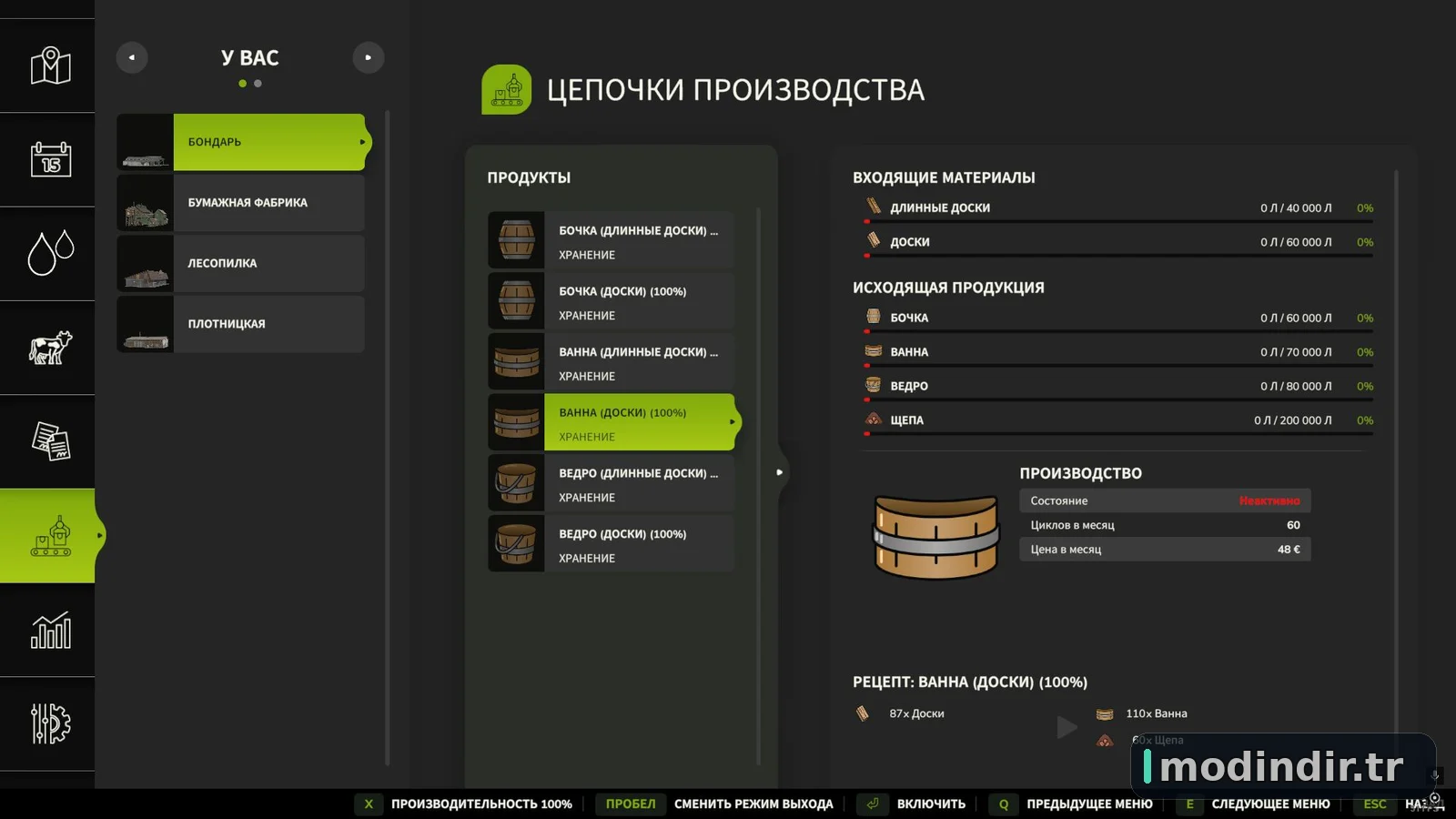Screen dimensions: 1456x819
Task: Click barrel icon of БОЧКА (ДЛИННЫЕ ДОСКИ)
Action: tap(517, 240)
